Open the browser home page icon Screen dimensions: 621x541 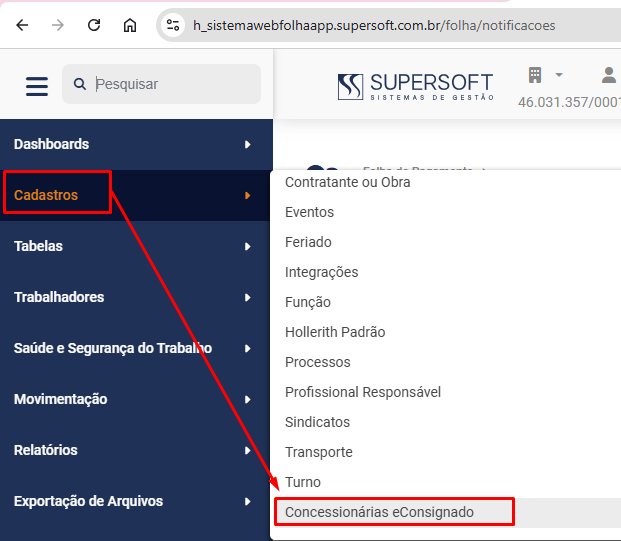(130, 25)
